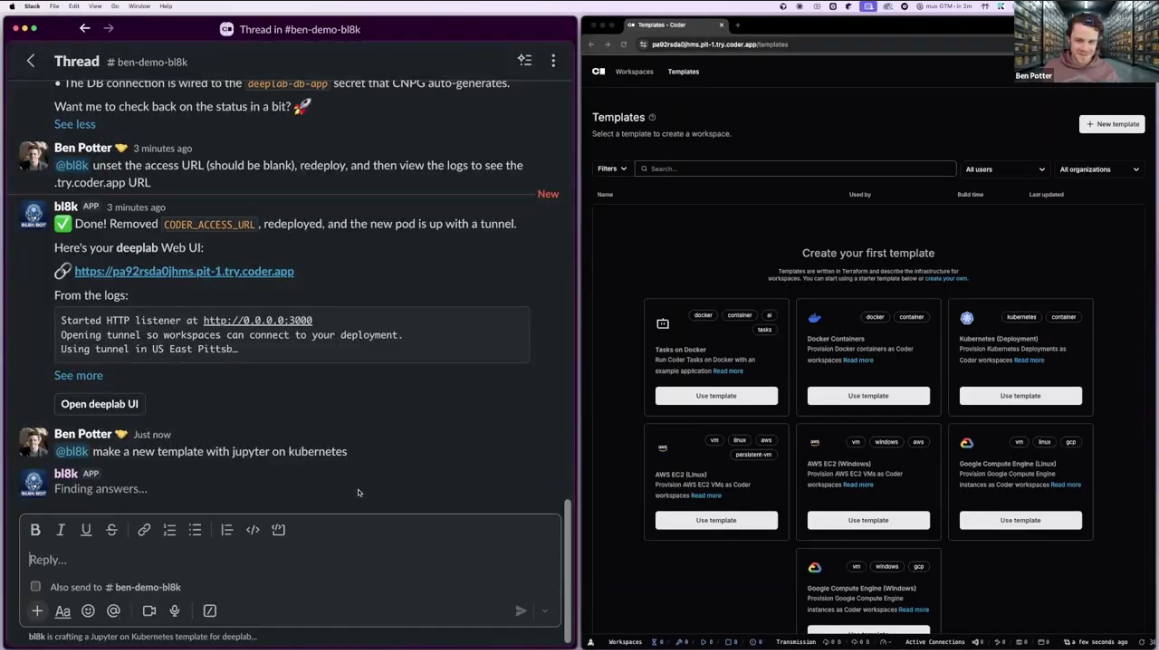The height and width of the screenshot is (650, 1159).
Task: Open the Slack Edit menu
Action: [74, 6]
